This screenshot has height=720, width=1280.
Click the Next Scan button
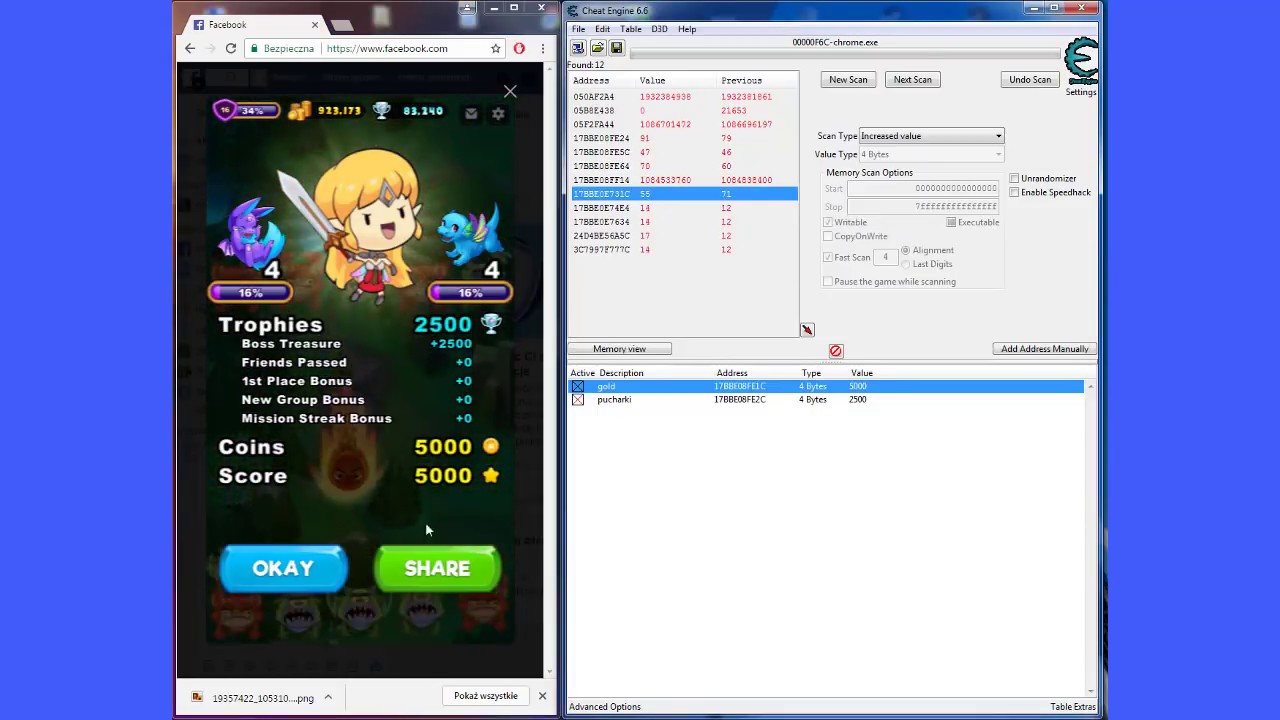coord(912,80)
